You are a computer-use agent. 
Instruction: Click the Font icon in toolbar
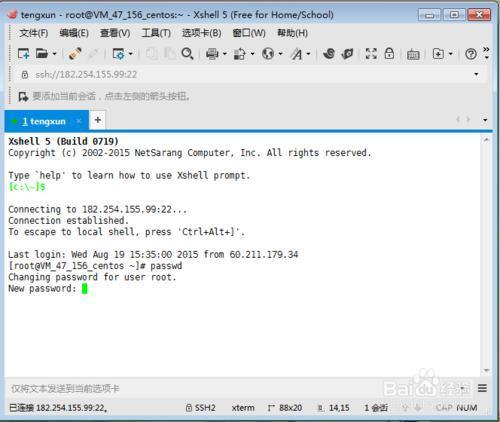click(296, 54)
